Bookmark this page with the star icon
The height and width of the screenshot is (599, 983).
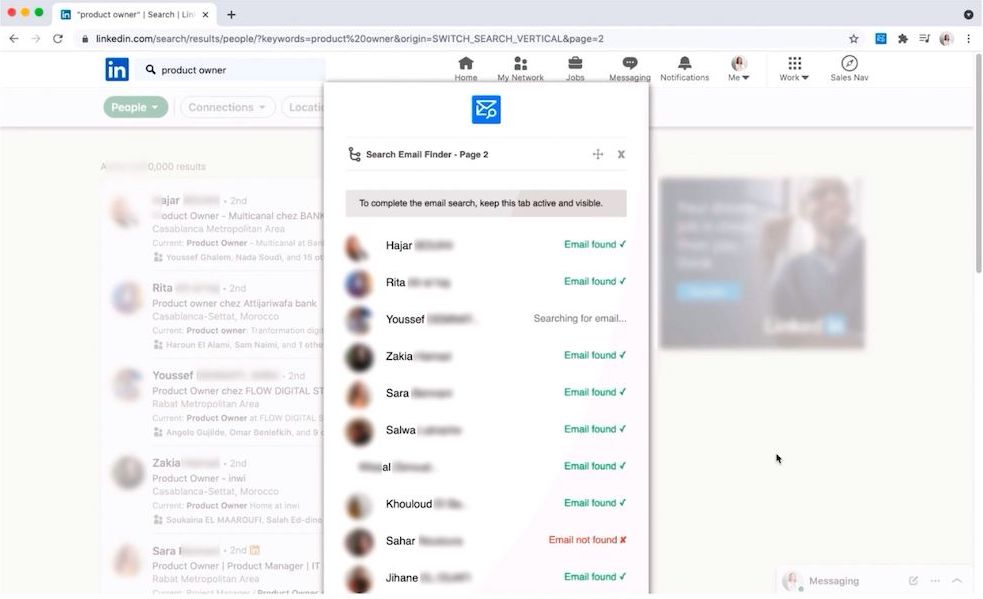click(x=853, y=39)
